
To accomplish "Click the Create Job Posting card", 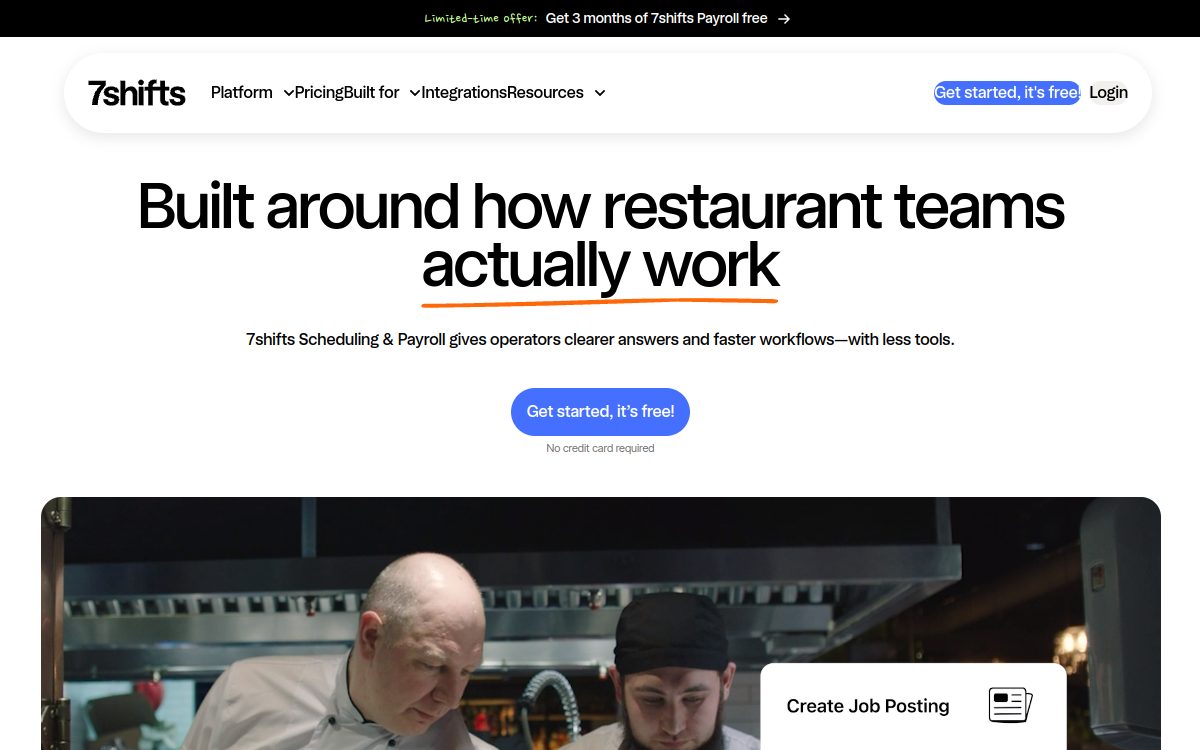I will (913, 706).
